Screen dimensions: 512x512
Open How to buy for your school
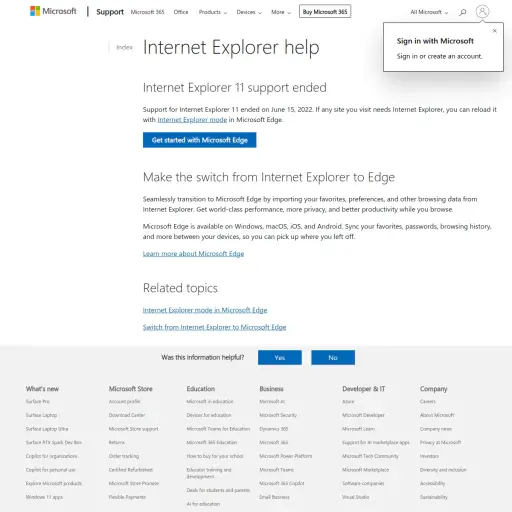point(215,456)
